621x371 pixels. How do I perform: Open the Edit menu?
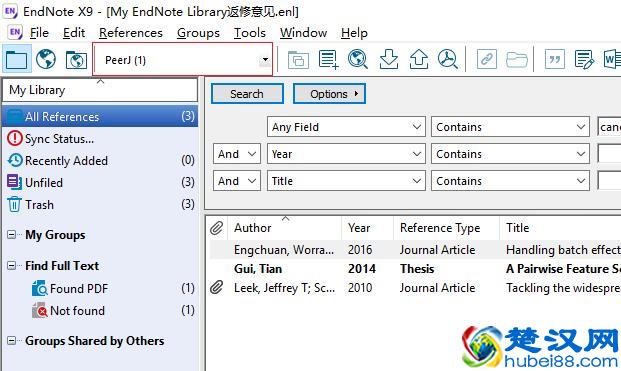coord(74,33)
